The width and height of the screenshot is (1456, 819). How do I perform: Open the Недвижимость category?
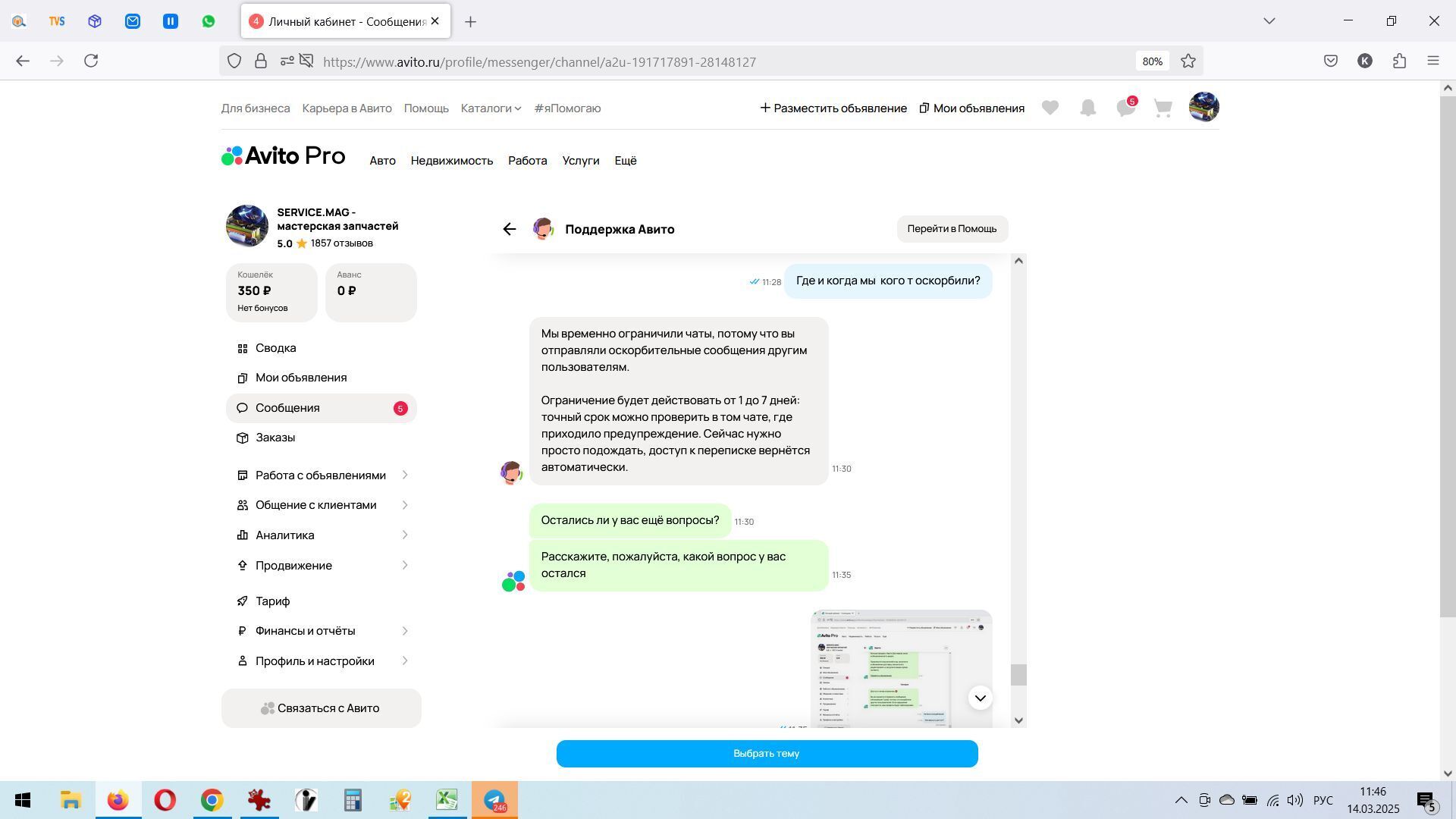pos(452,161)
